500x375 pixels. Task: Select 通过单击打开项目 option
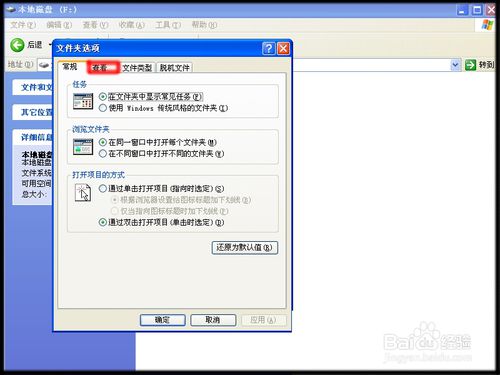pyautogui.click(x=162, y=189)
